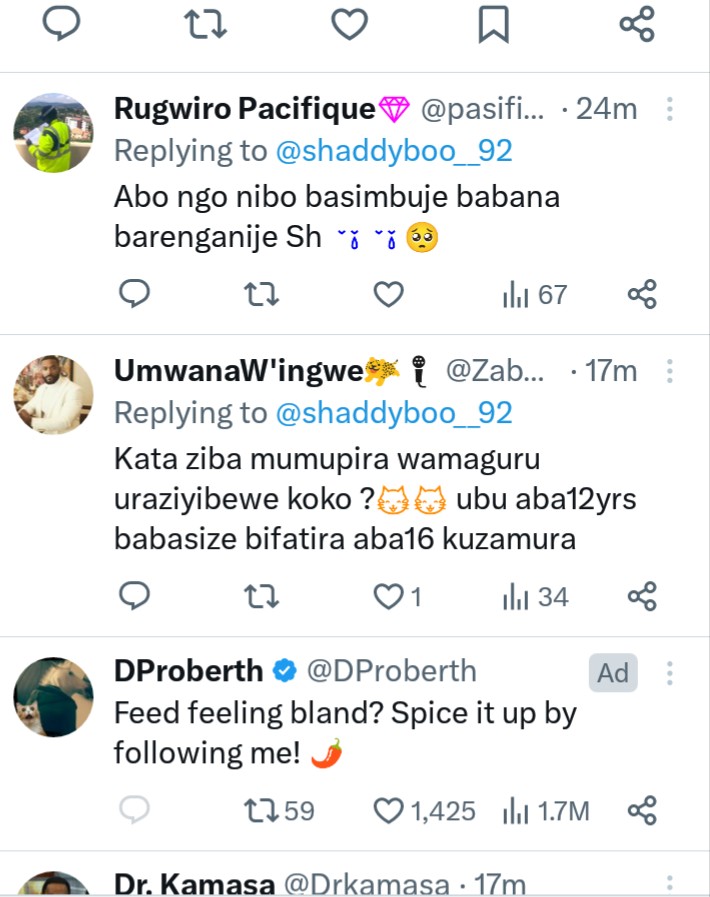Repost the main post at top
The image size is (710, 897).
[x=206, y=25]
